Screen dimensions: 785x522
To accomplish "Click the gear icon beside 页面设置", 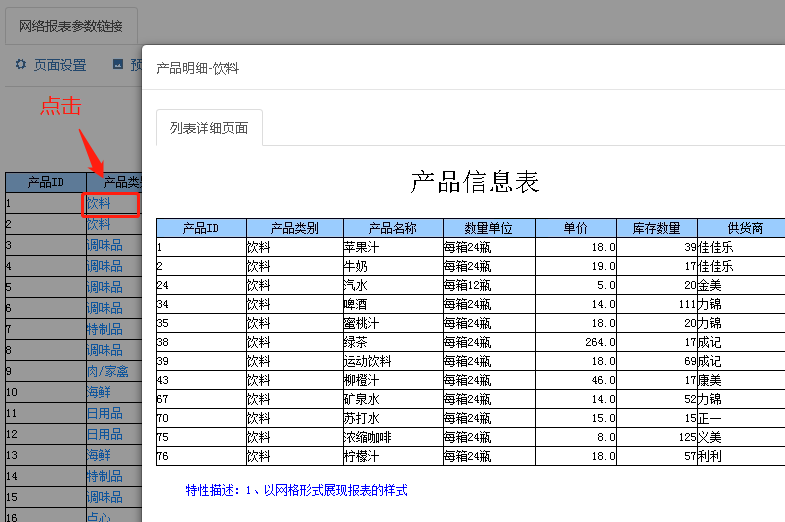I will tap(20, 65).
